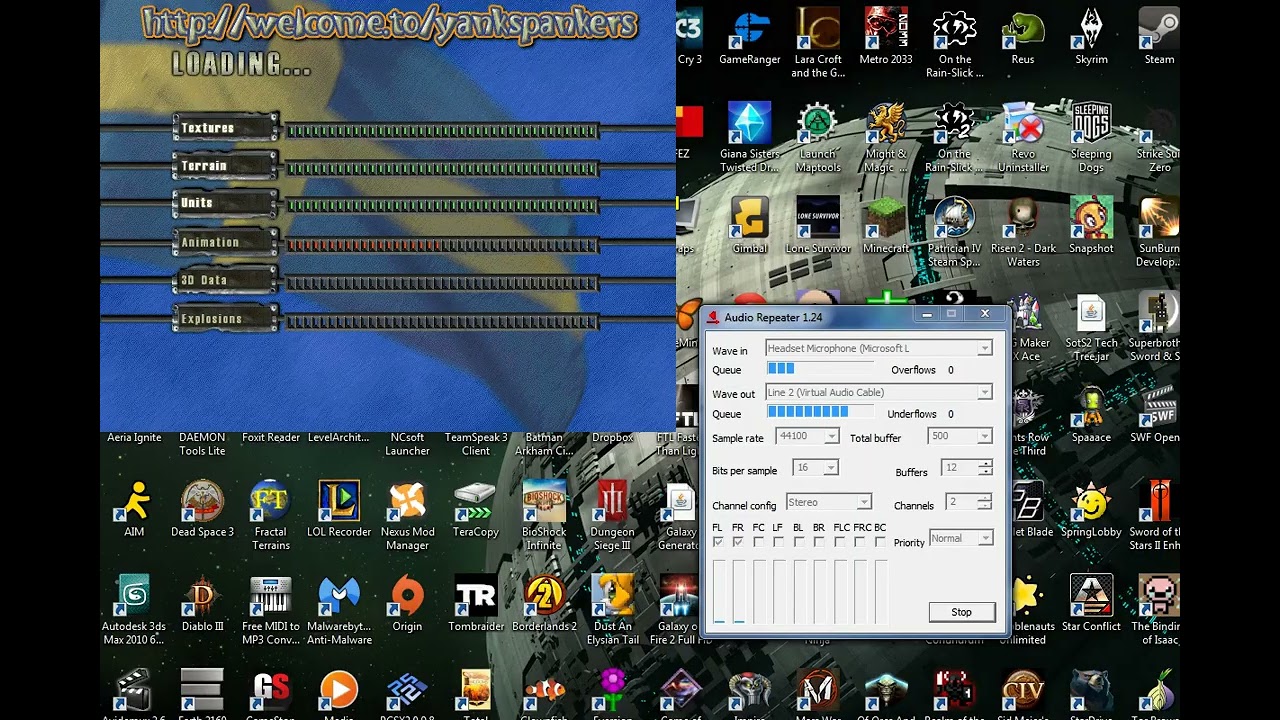
Task: Open the Metro 2033 desktop icon
Action: coord(886,38)
